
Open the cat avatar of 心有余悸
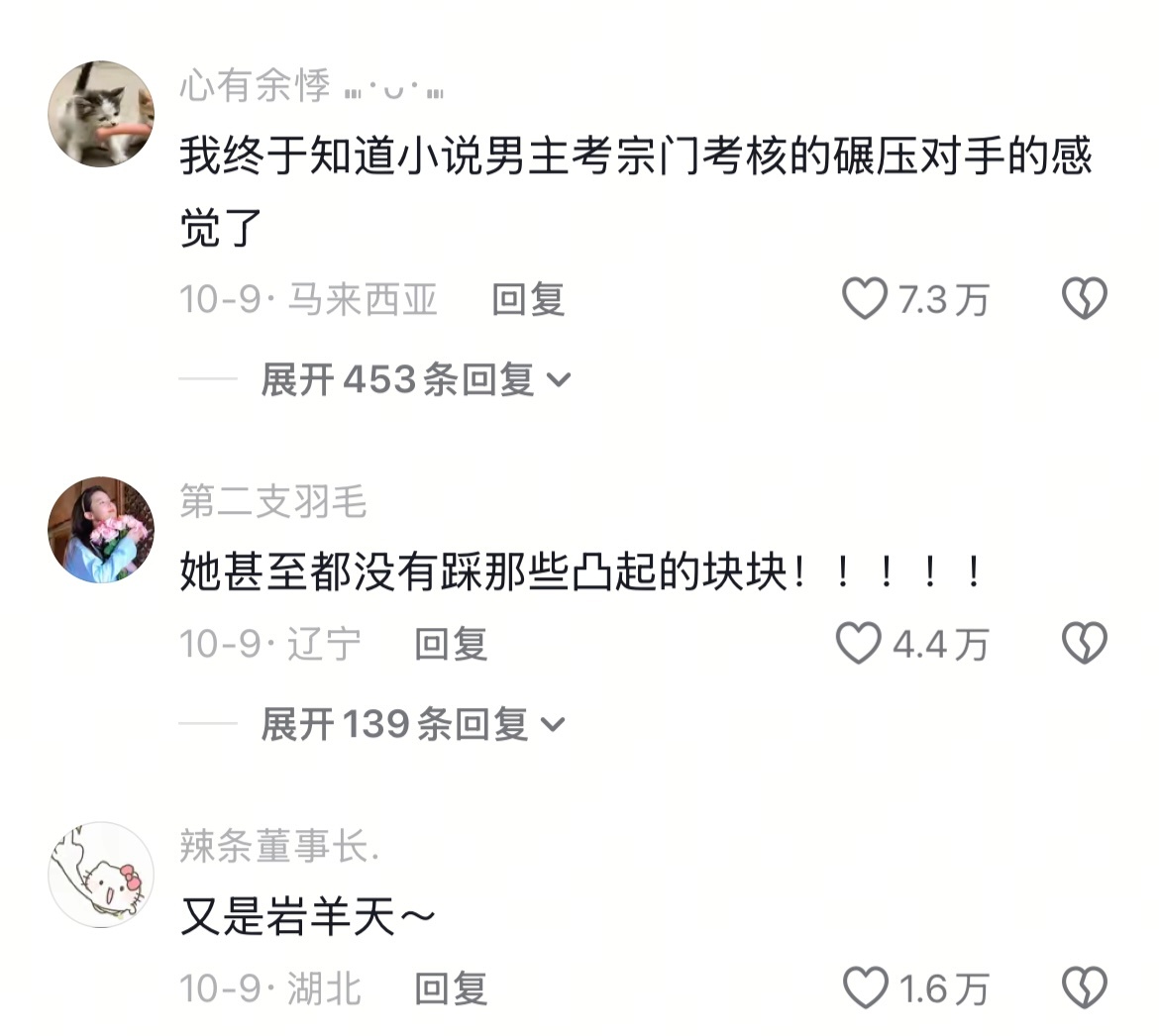tap(101, 114)
